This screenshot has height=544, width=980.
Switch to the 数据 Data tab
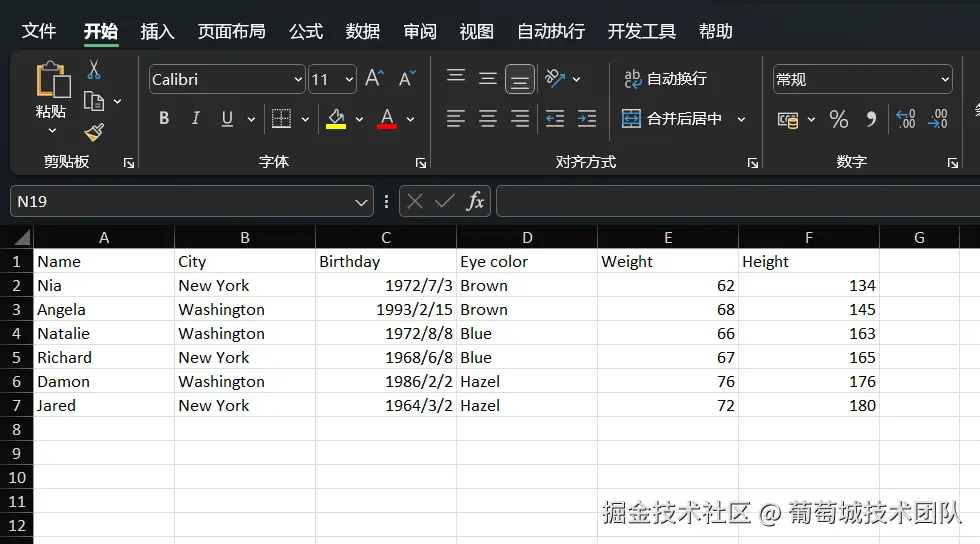click(362, 31)
